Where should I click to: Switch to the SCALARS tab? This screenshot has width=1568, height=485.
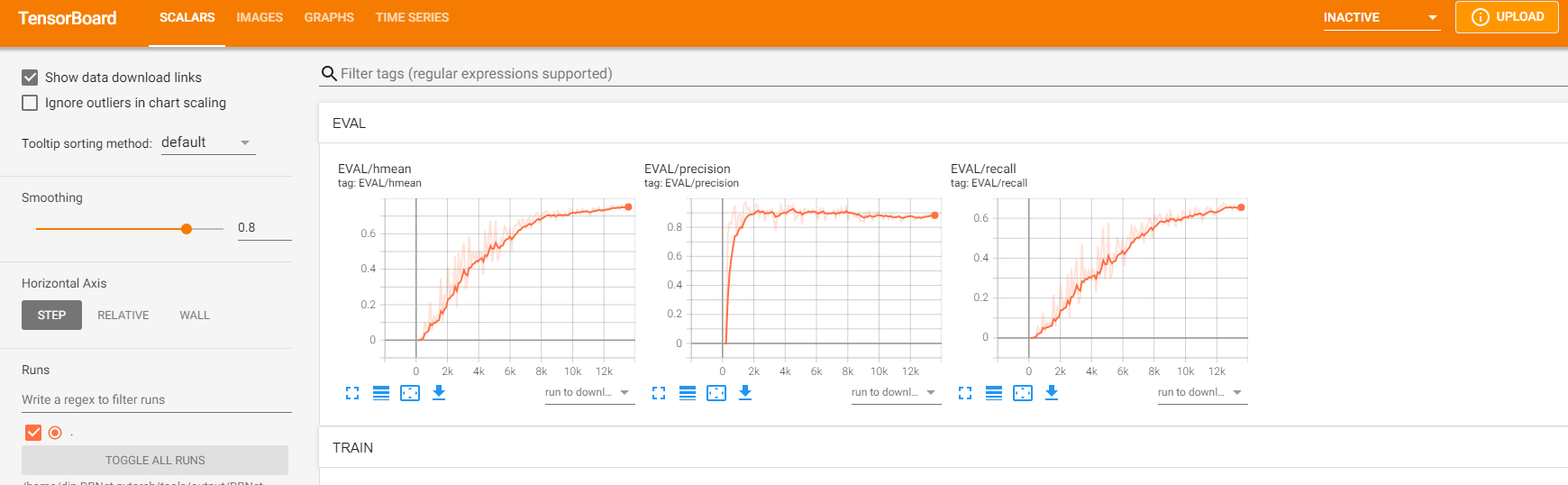tap(187, 18)
